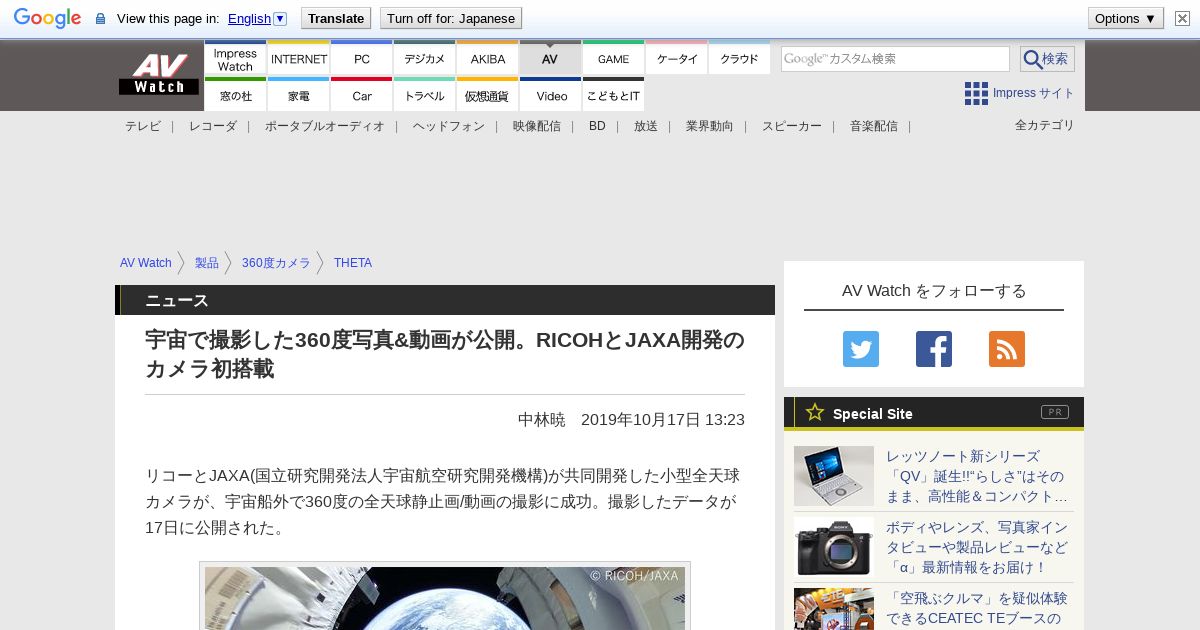Go to THETA breadcrumb
1200x630 pixels.
point(353,263)
